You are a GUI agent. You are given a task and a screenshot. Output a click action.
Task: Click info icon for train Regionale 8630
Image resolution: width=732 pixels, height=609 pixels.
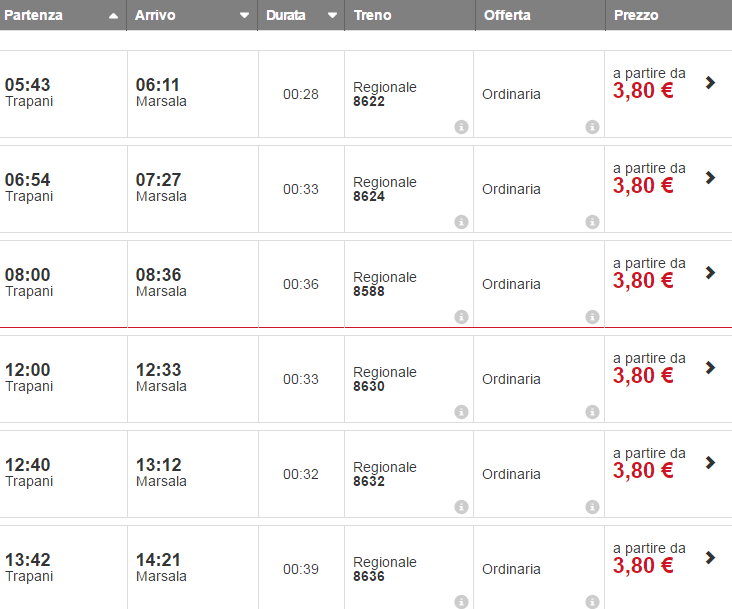click(461, 412)
